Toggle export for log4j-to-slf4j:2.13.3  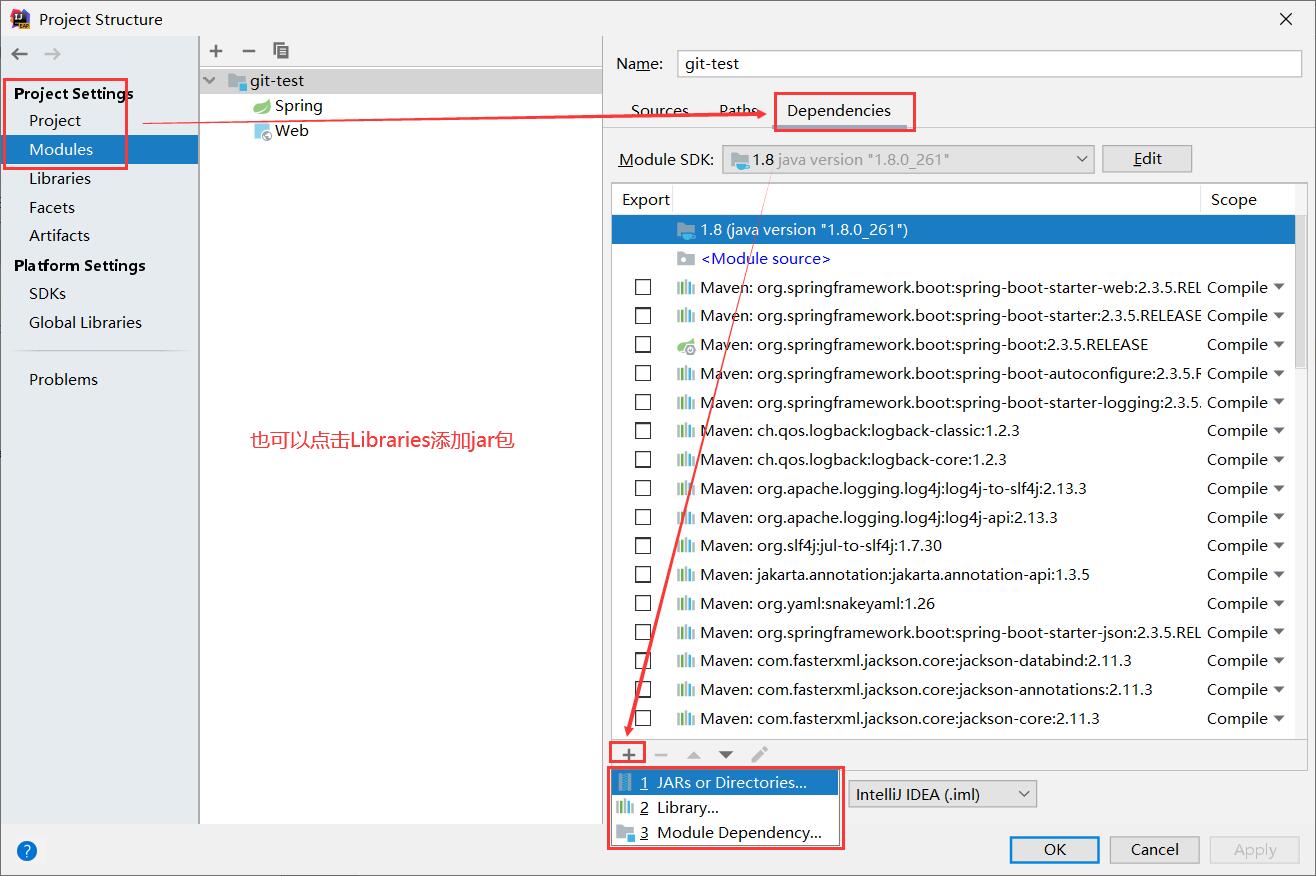point(643,488)
